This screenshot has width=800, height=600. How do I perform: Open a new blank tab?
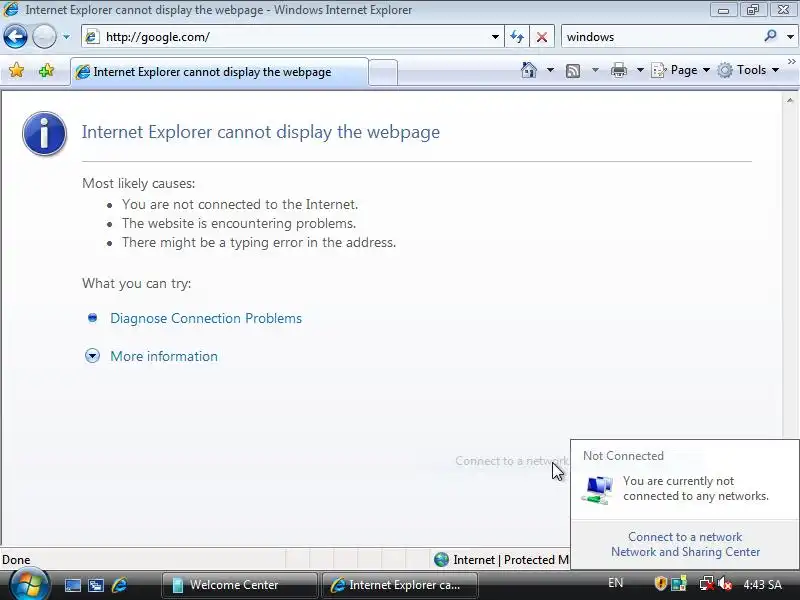pyautogui.click(x=383, y=72)
